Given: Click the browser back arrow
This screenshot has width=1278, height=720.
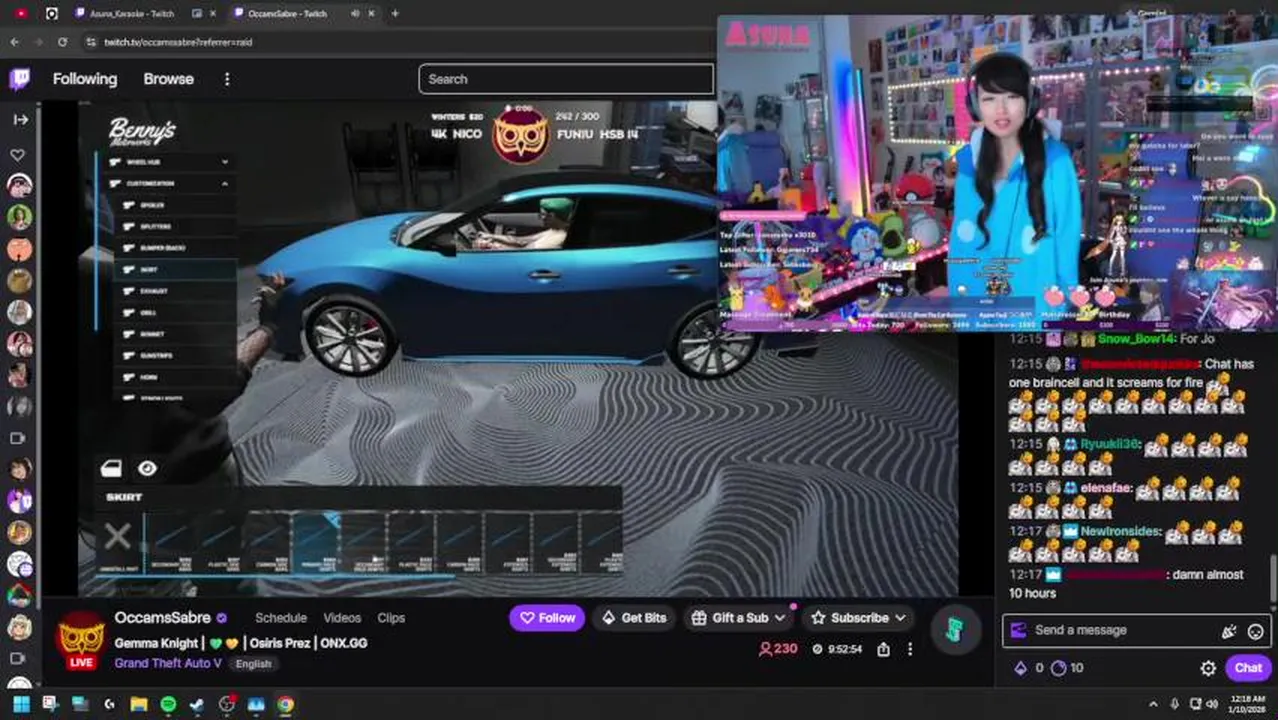Looking at the screenshot, I should click(14, 42).
